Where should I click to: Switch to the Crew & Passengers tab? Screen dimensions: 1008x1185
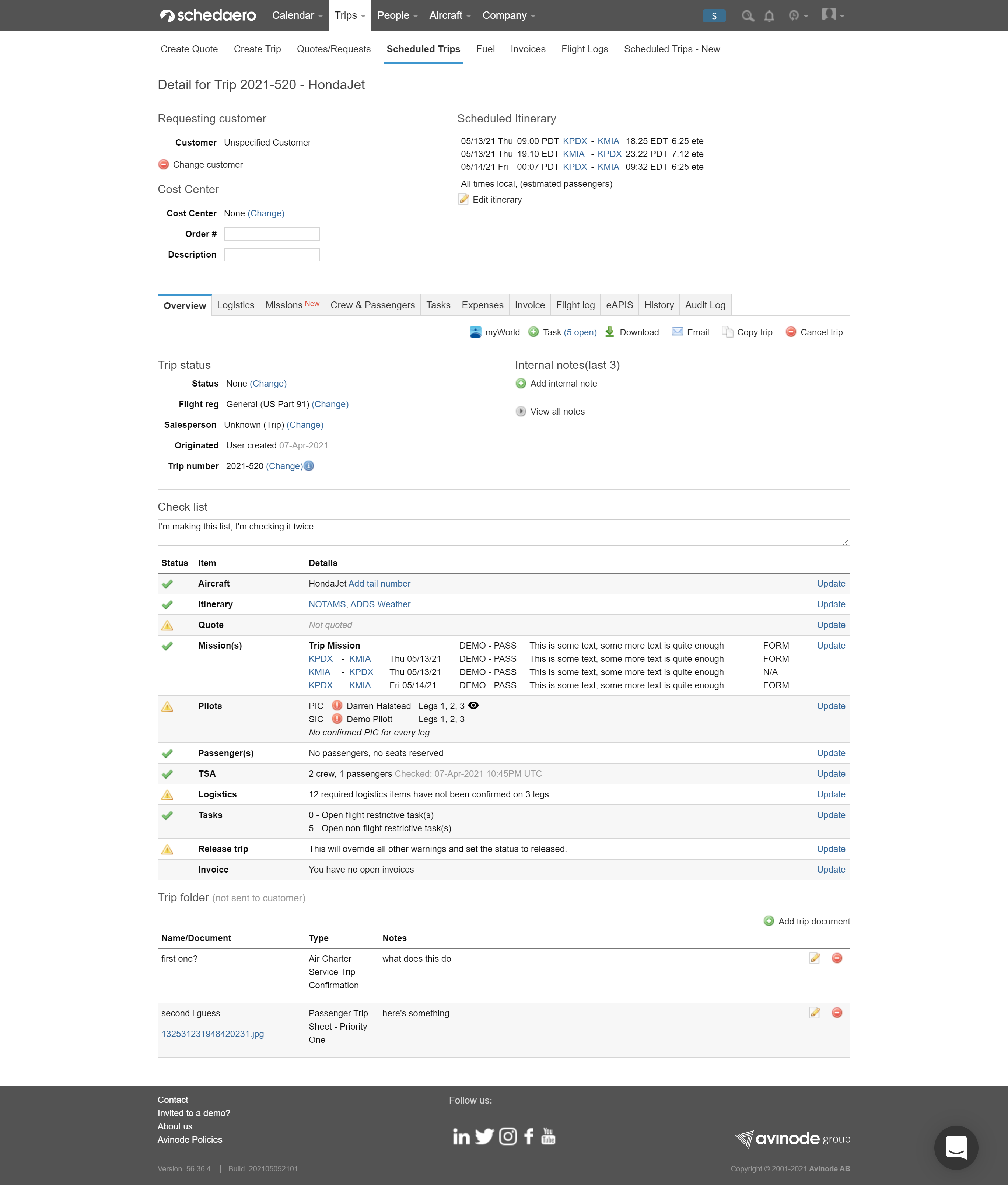point(372,305)
